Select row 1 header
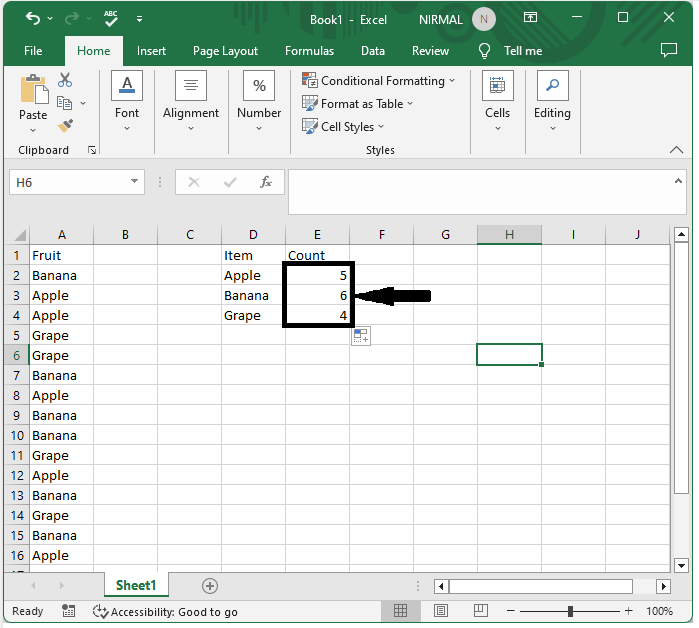699x628 pixels. click(x=16, y=255)
